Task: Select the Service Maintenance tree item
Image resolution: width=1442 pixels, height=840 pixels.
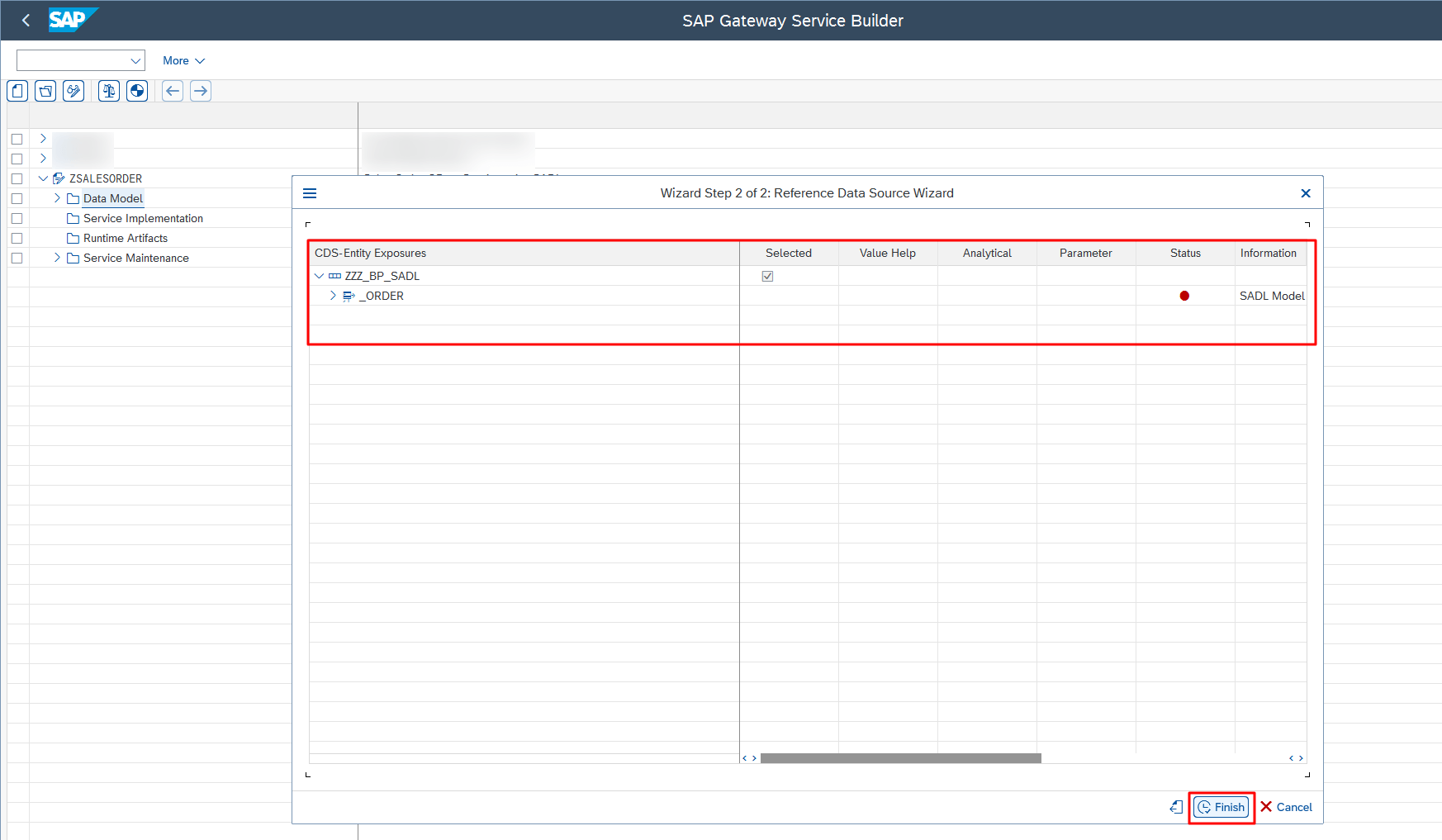Action: pos(136,258)
